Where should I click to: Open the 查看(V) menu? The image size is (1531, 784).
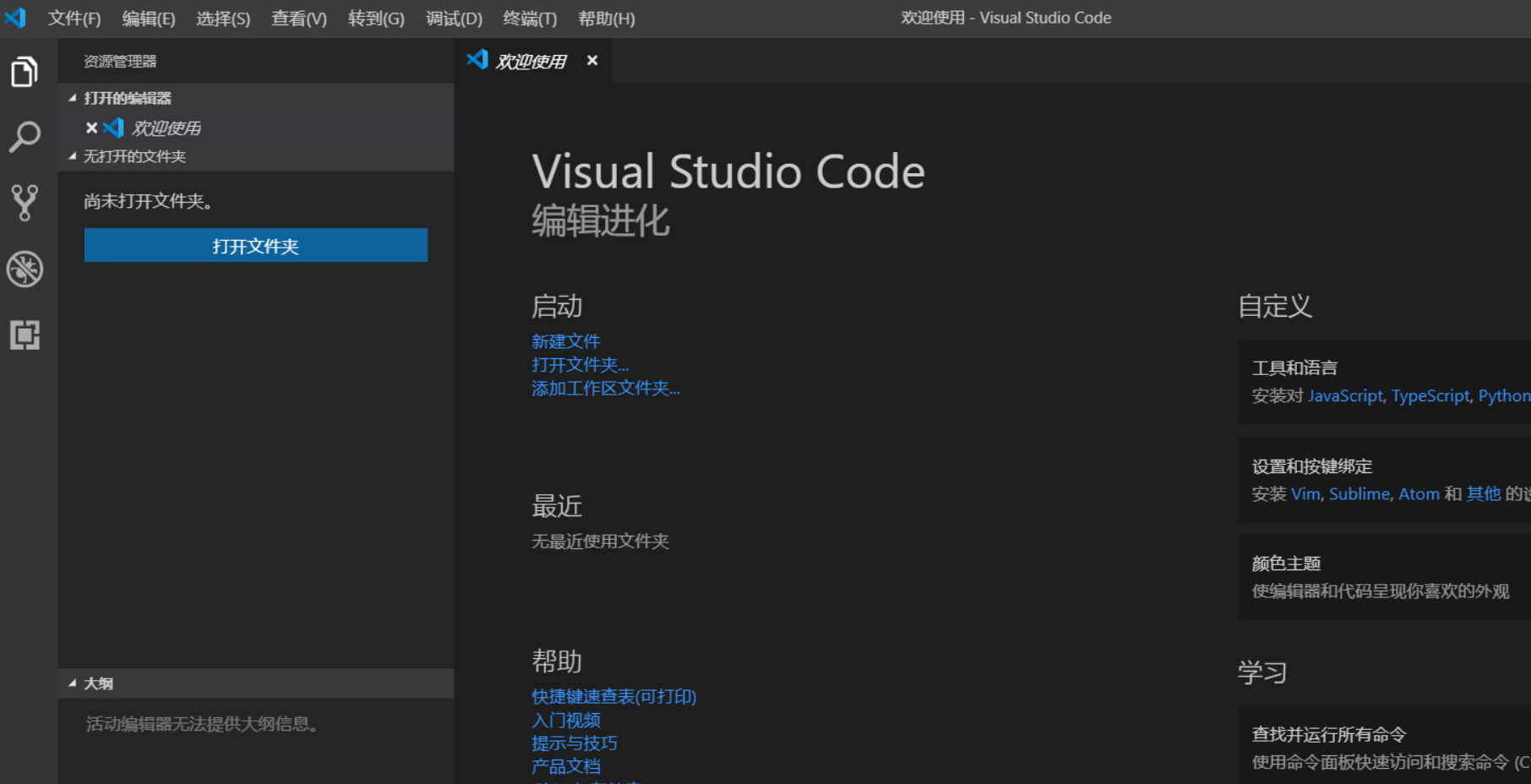pyautogui.click(x=299, y=18)
